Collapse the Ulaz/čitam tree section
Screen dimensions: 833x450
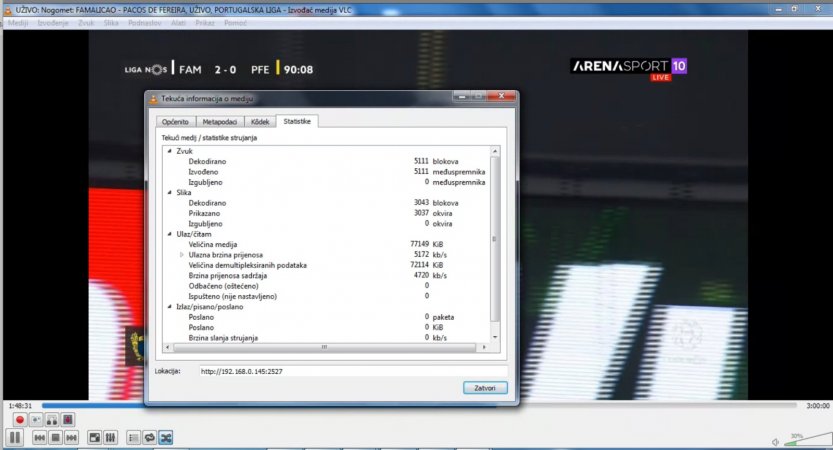(169, 234)
